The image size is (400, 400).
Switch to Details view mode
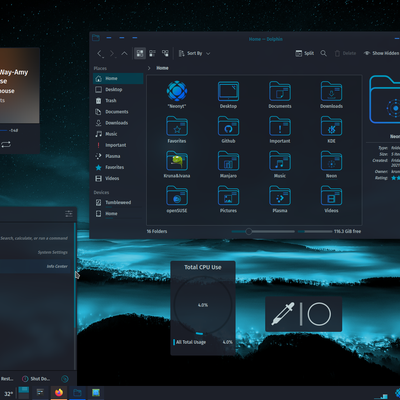tap(165, 53)
